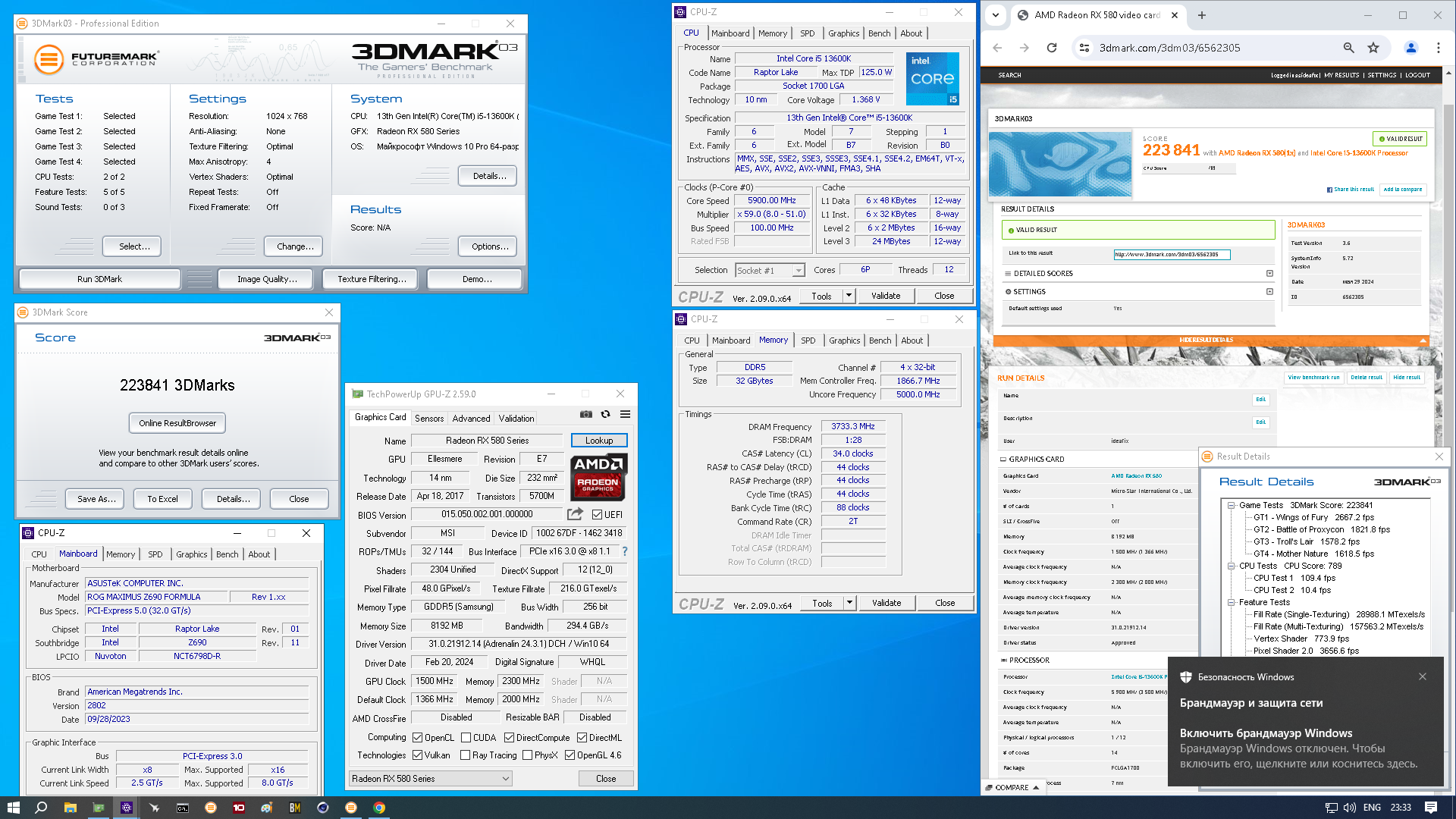Click the 3DMark03 result thumbnail image
The width and height of the screenshot is (1456, 819).
click(1060, 165)
